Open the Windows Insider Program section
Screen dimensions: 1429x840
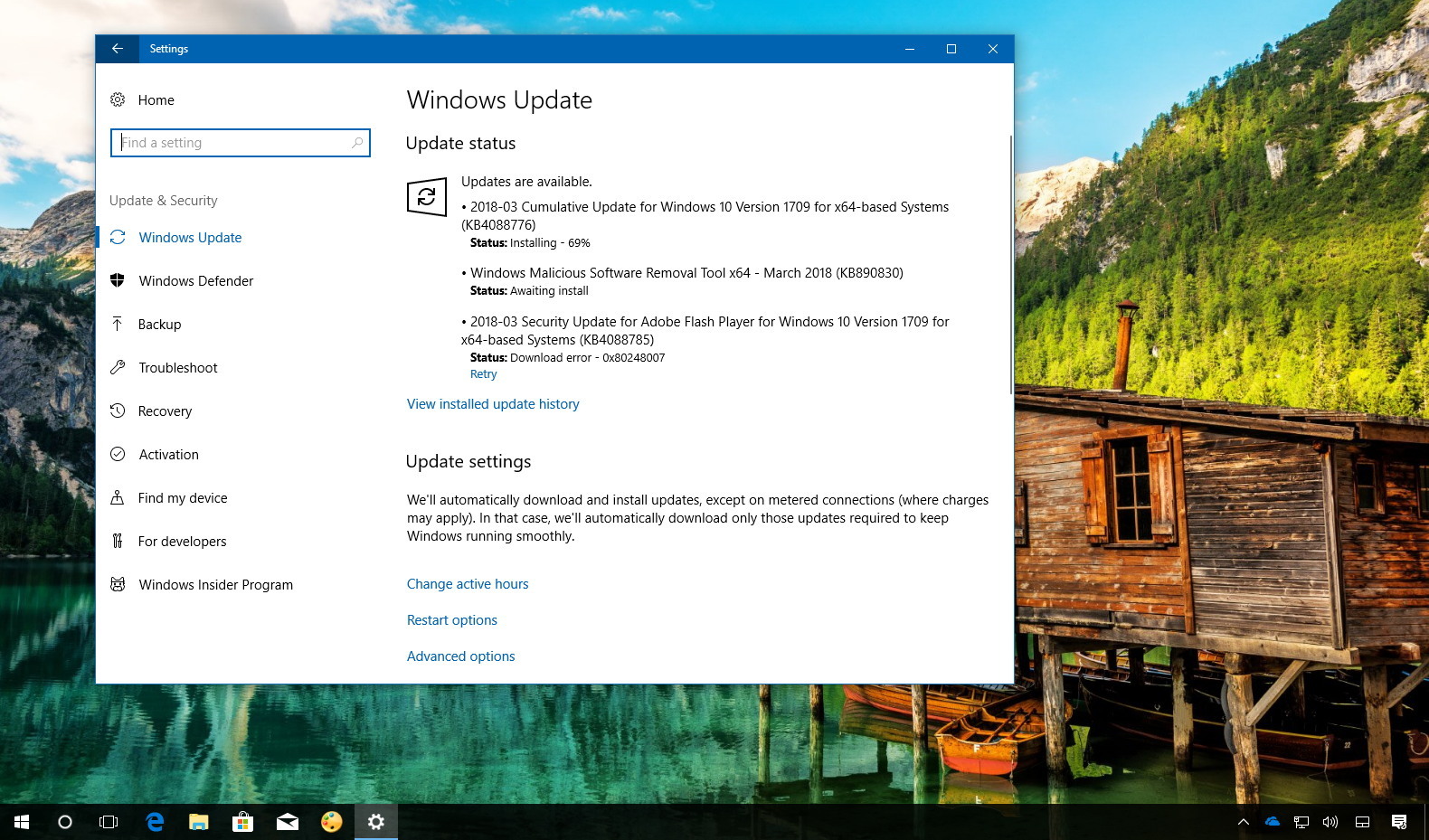215,584
